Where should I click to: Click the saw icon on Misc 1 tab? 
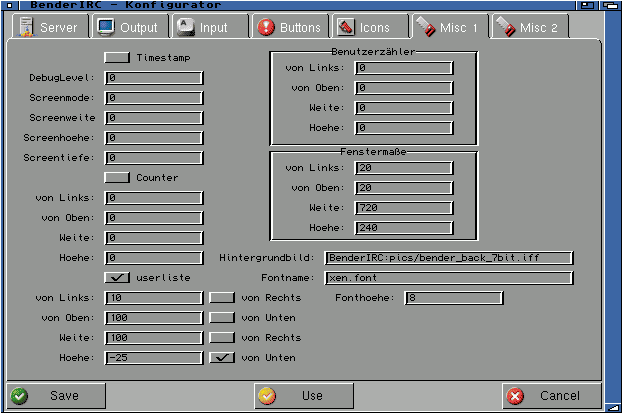click(426, 27)
